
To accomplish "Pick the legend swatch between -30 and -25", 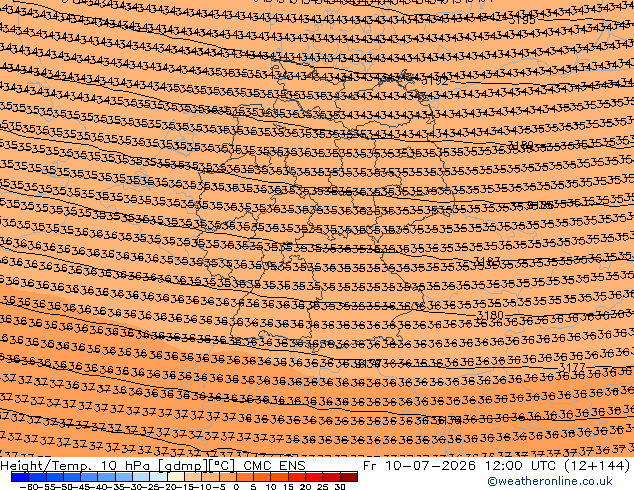I will [x=141, y=477].
